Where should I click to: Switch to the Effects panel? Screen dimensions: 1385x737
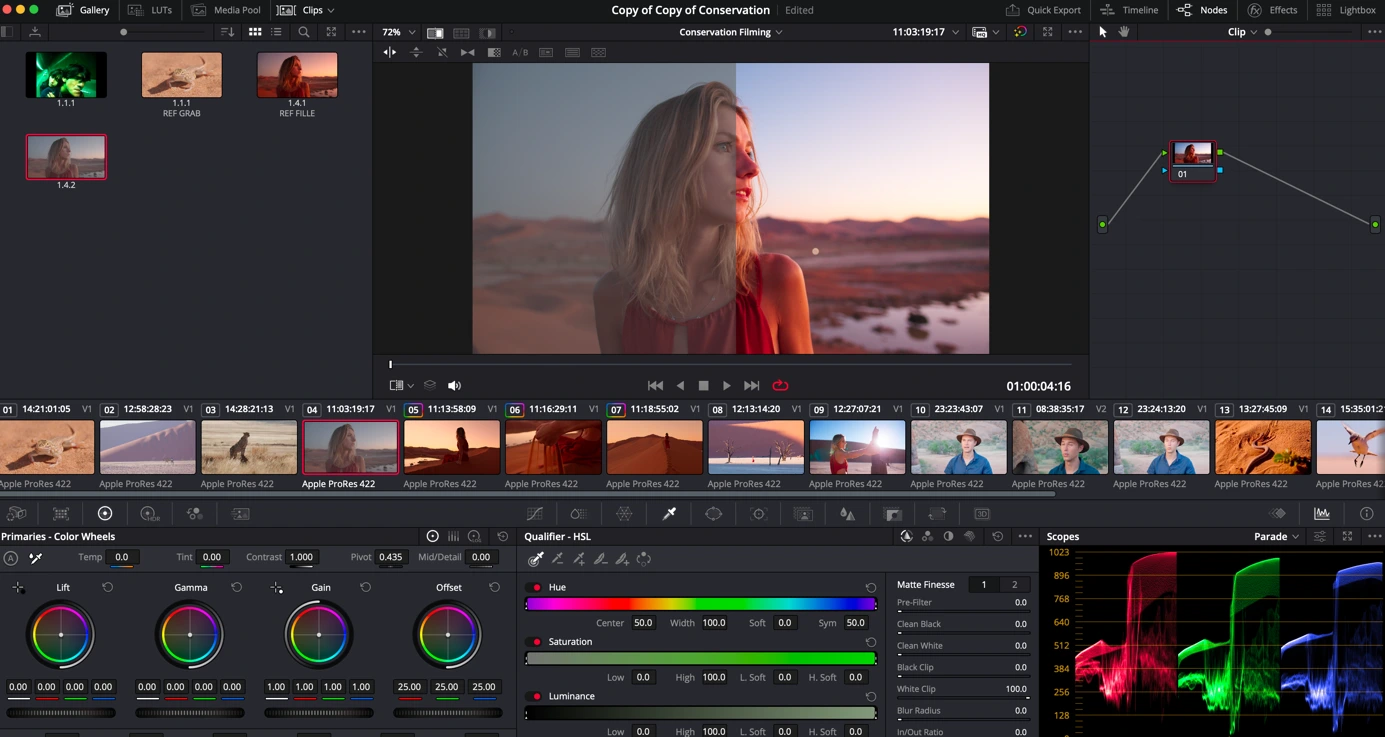click(x=1272, y=10)
